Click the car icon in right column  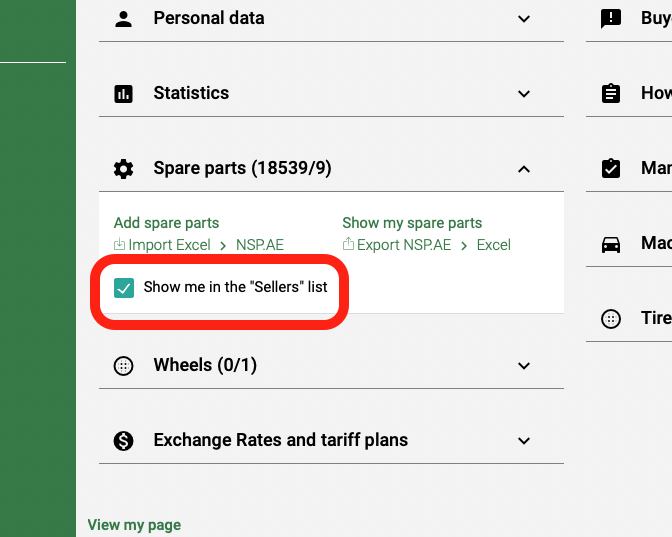pyautogui.click(x=610, y=245)
